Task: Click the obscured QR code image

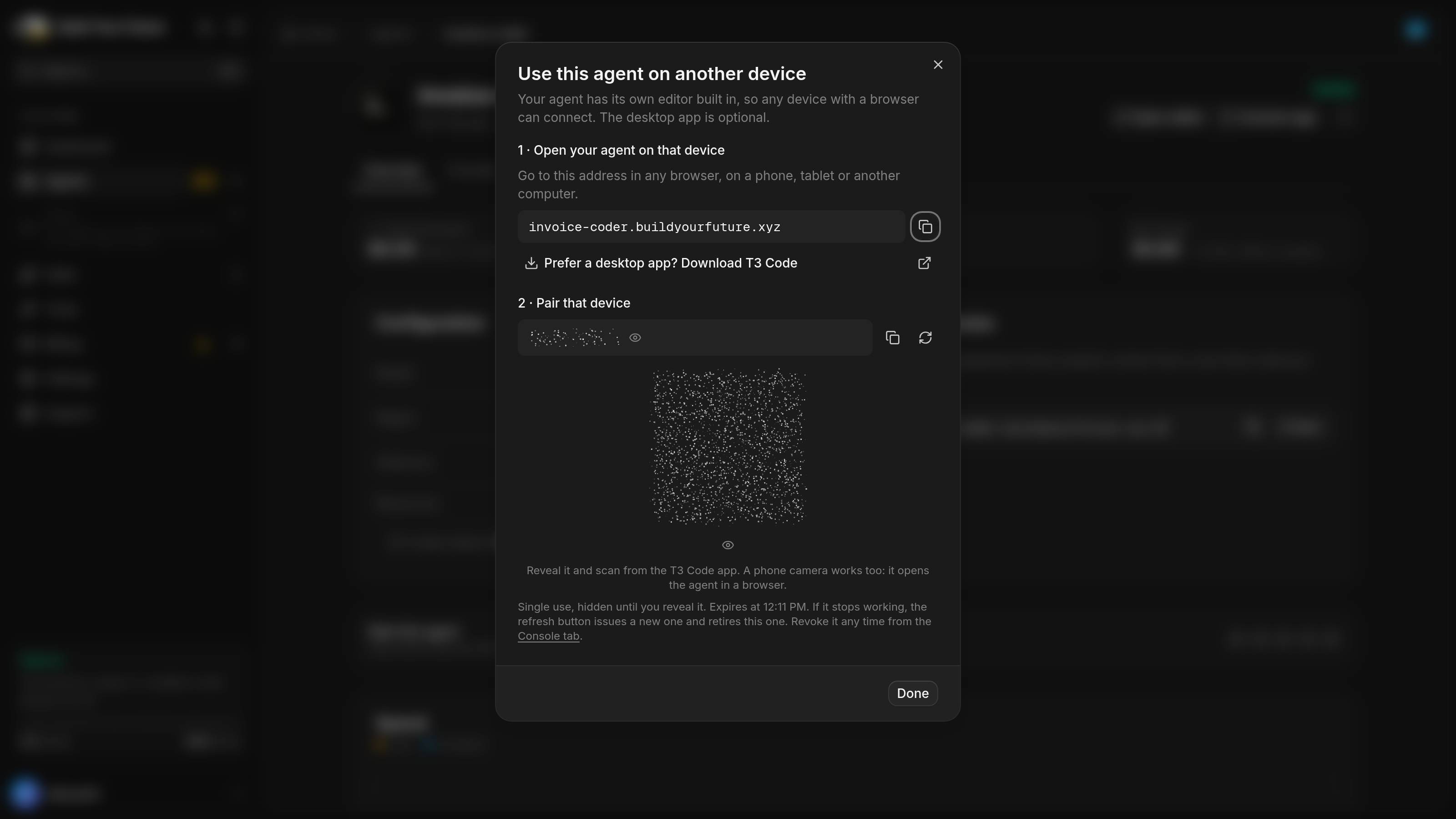Action: [x=728, y=446]
